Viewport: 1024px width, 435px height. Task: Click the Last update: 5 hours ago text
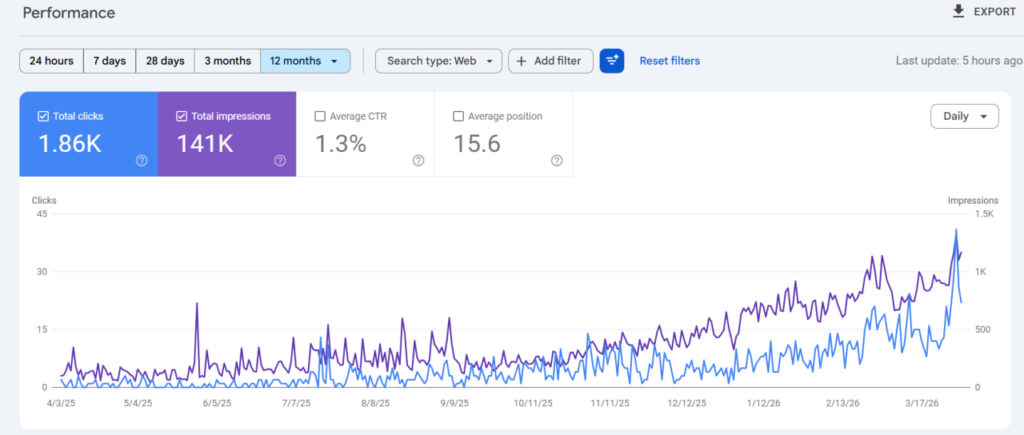click(959, 61)
